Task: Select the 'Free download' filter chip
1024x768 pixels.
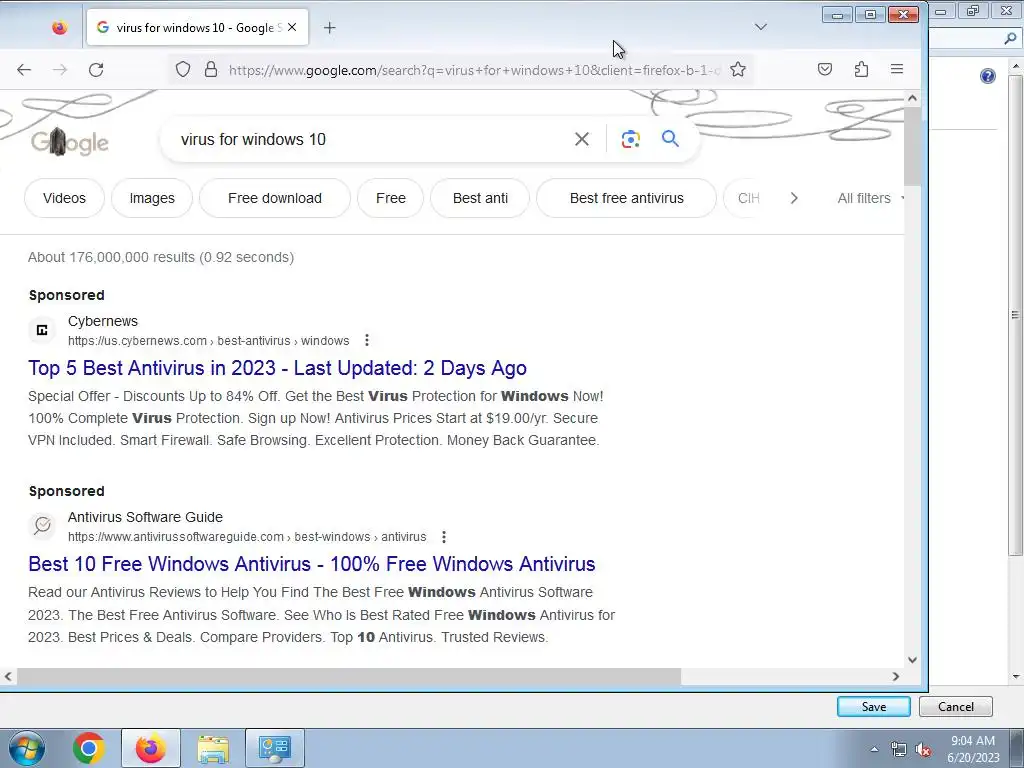Action: pos(275,198)
